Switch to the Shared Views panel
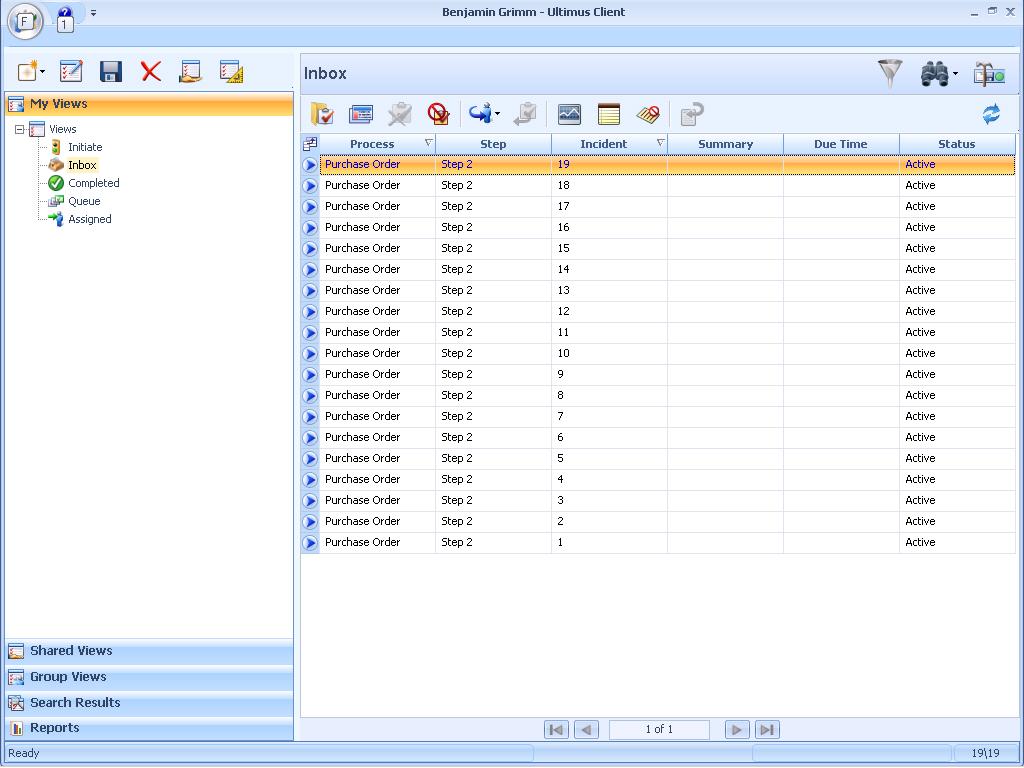This screenshot has height=768, width=1024. point(150,651)
